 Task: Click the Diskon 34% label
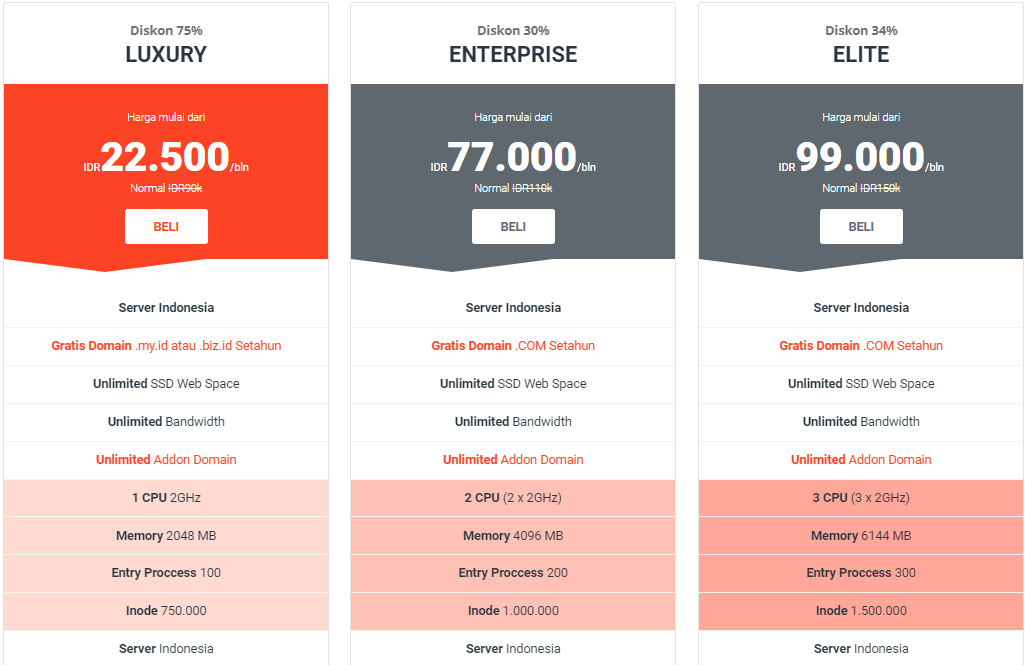[x=861, y=30]
